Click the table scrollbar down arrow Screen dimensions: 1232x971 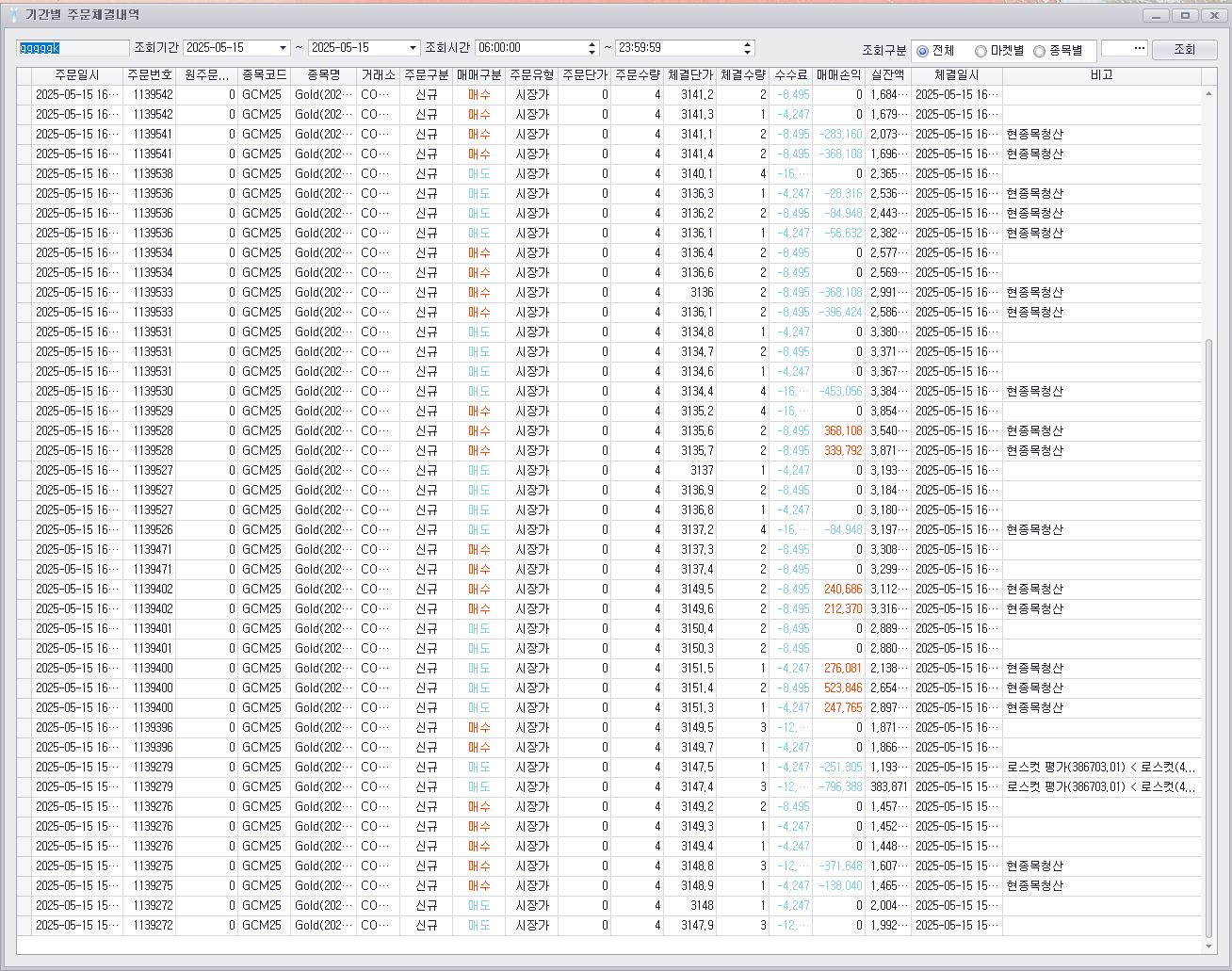click(1208, 947)
